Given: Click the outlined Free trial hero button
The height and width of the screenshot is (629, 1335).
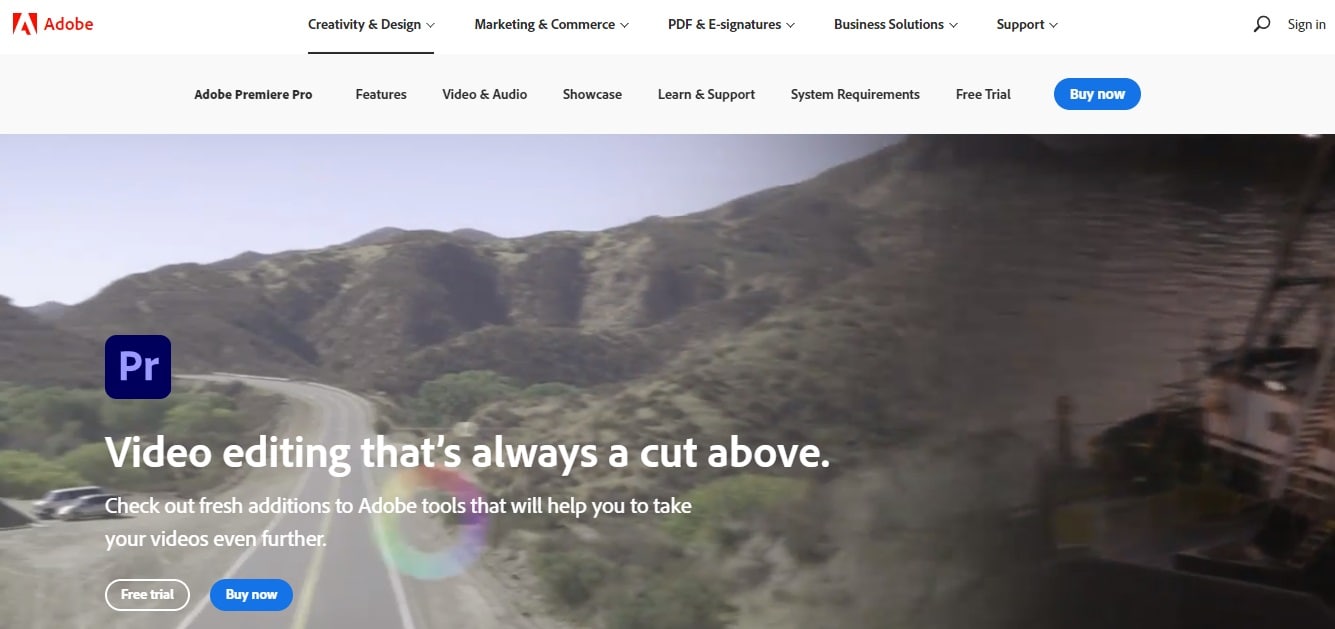Looking at the screenshot, I should pyautogui.click(x=147, y=595).
